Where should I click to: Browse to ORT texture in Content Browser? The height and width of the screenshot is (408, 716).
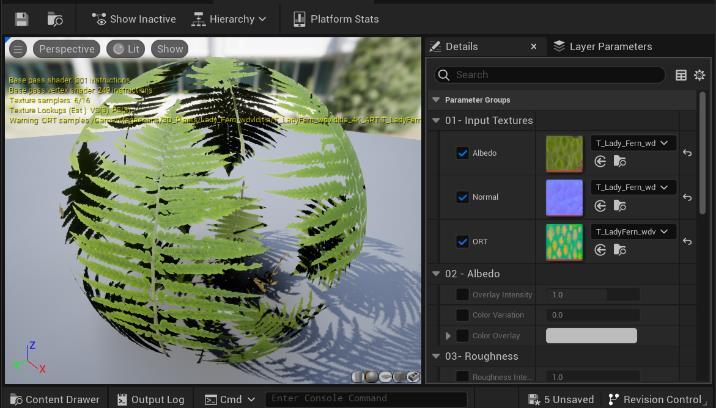click(620, 250)
